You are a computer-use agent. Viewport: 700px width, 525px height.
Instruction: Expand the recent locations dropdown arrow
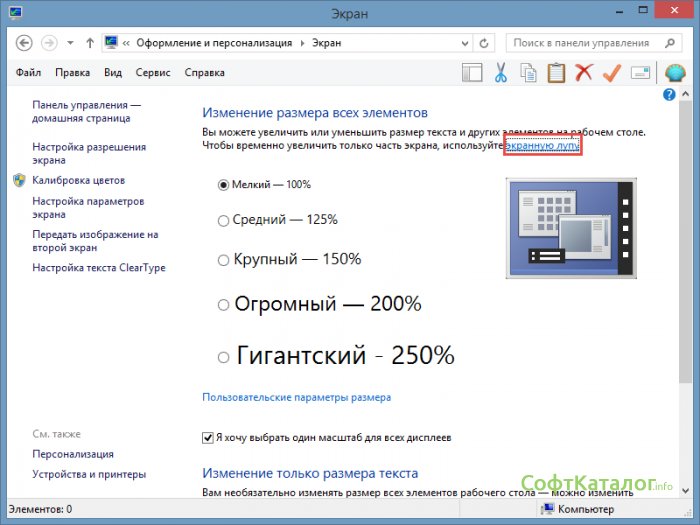coord(70,44)
